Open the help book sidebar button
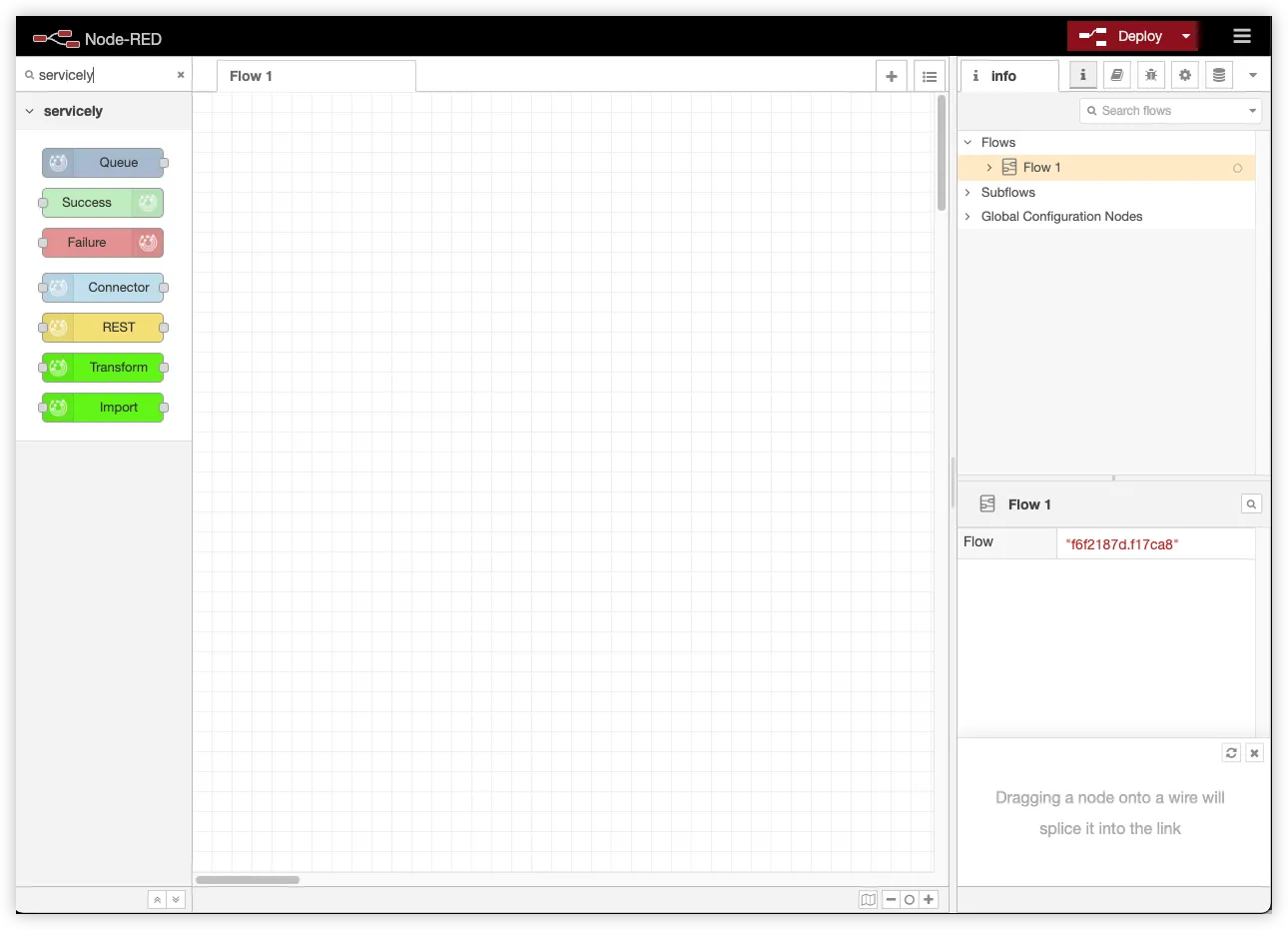 pos(1117,75)
